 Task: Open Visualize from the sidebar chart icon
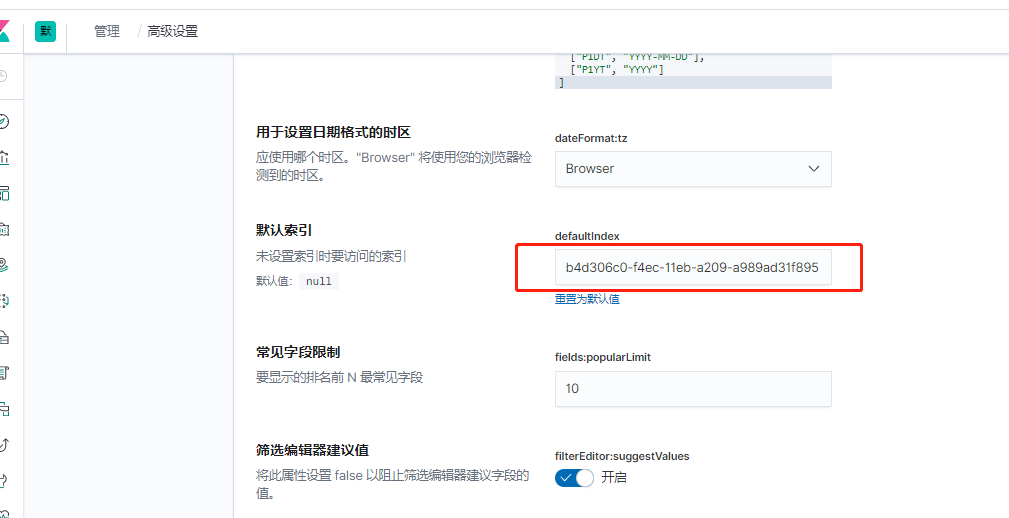click(x=4, y=158)
